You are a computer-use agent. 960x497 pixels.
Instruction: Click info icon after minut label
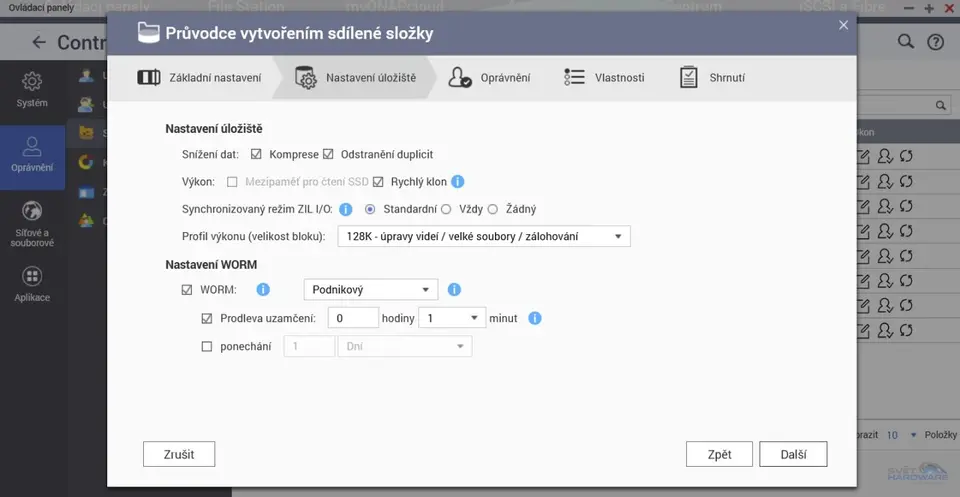tap(535, 319)
